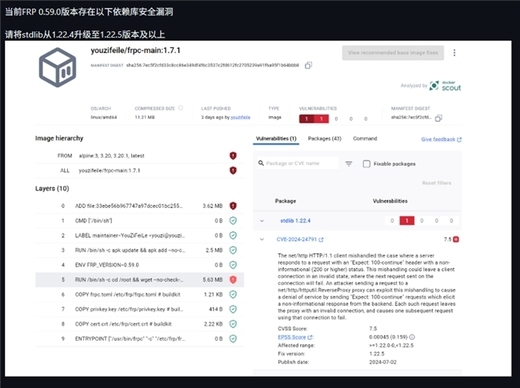
Task: Click View recommended base image fixes button
Action: point(393,53)
